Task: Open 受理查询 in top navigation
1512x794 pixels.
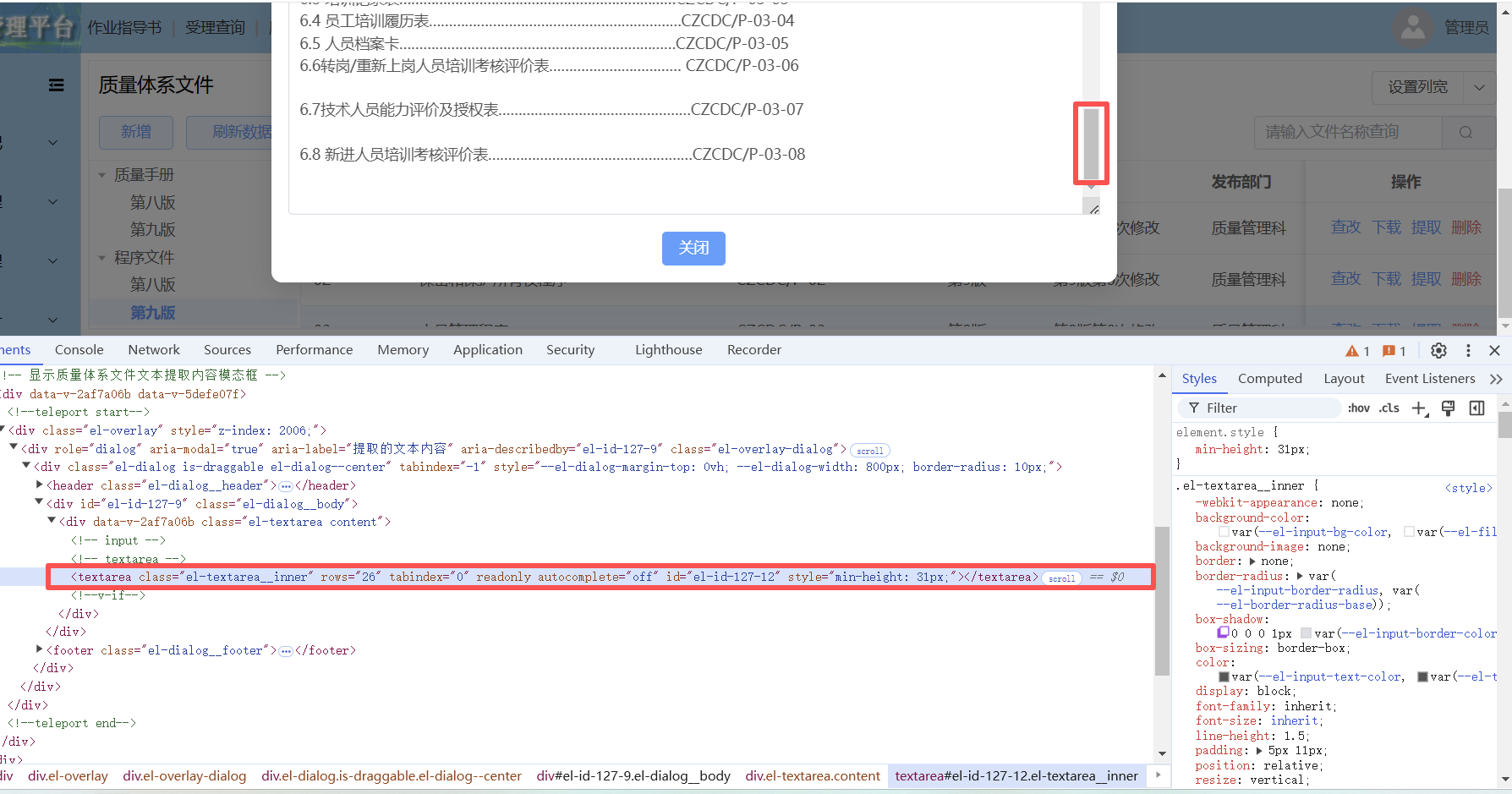Action: point(215,27)
